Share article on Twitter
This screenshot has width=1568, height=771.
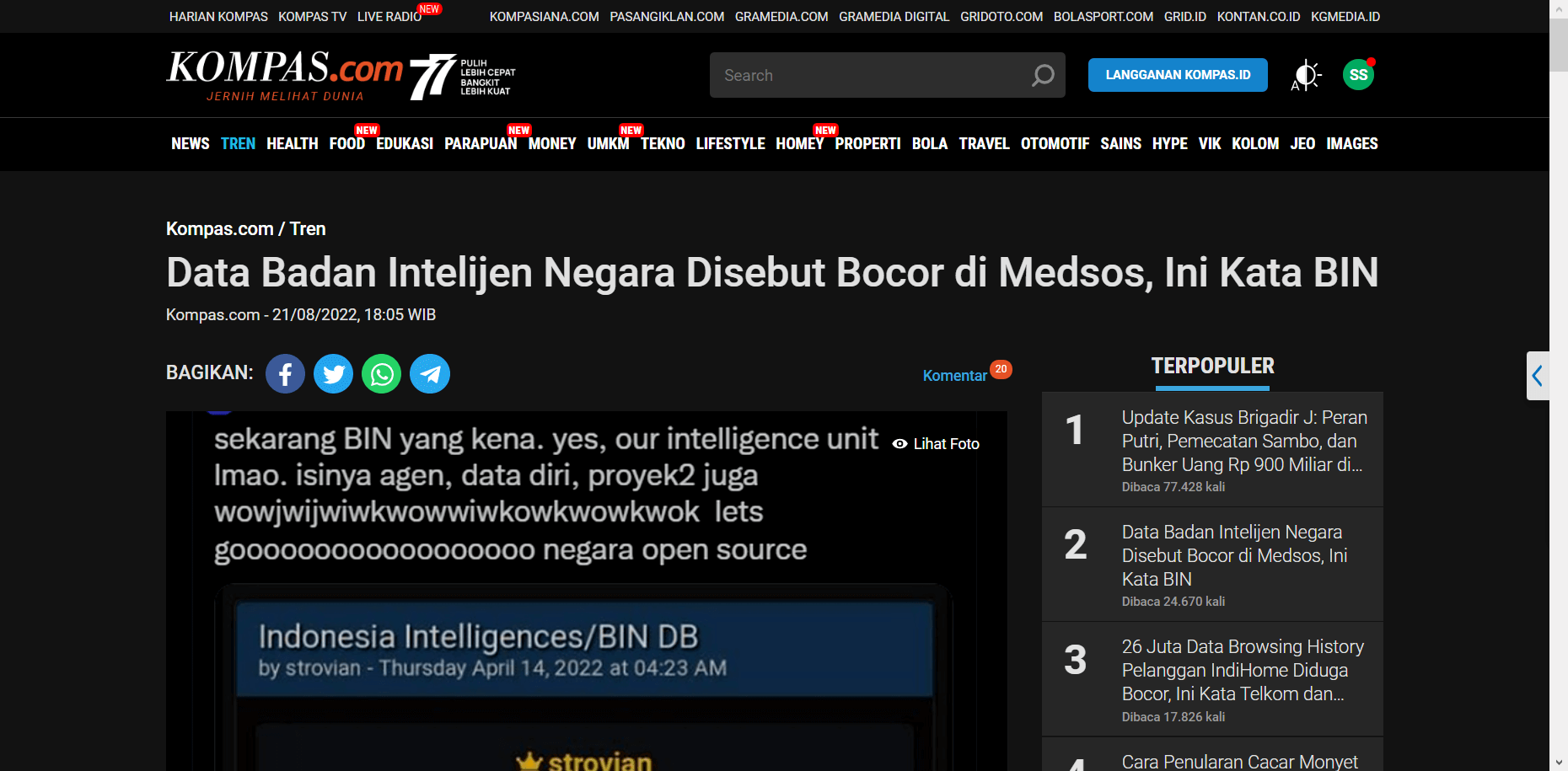334,373
